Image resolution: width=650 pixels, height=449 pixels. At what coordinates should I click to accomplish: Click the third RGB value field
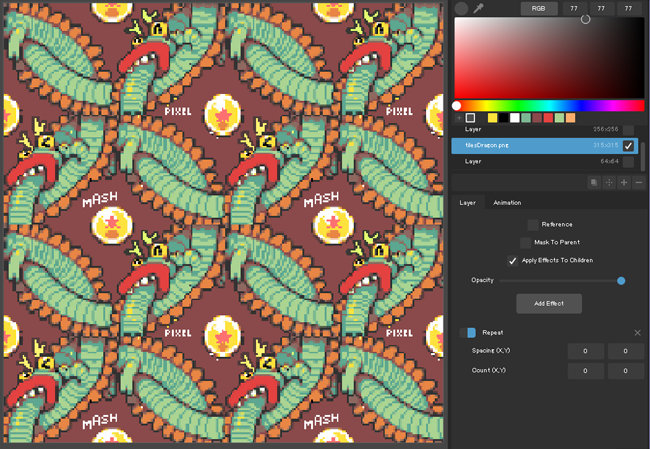click(x=628, y=8)
